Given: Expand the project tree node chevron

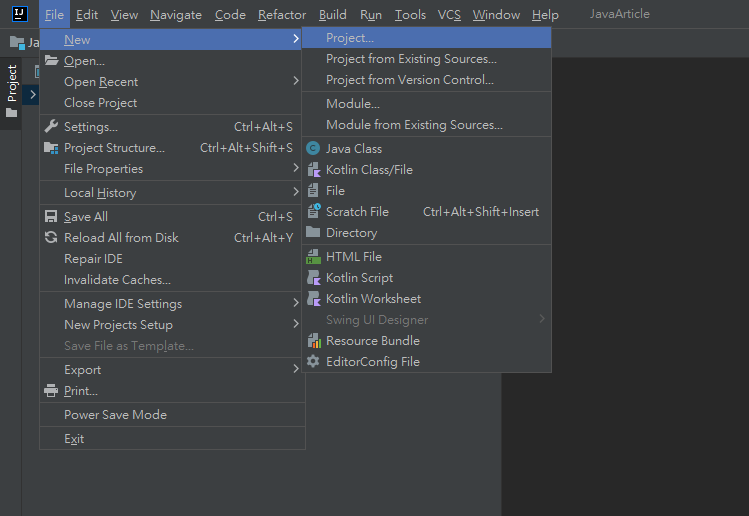Looking at the screenshot, I should [x=32, y=95].
